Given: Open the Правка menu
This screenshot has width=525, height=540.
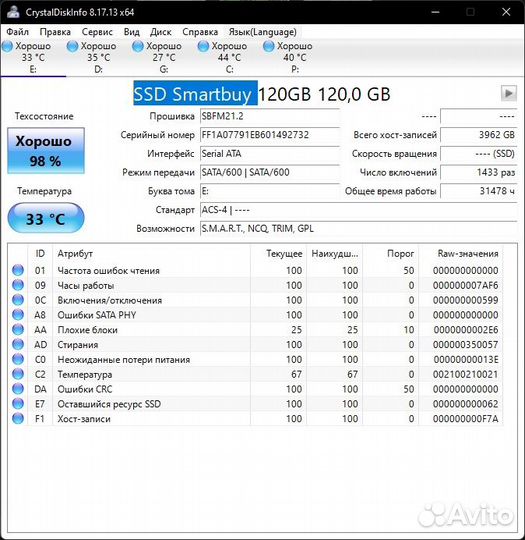Looking at the screenshot, I should tap(55, 32).
